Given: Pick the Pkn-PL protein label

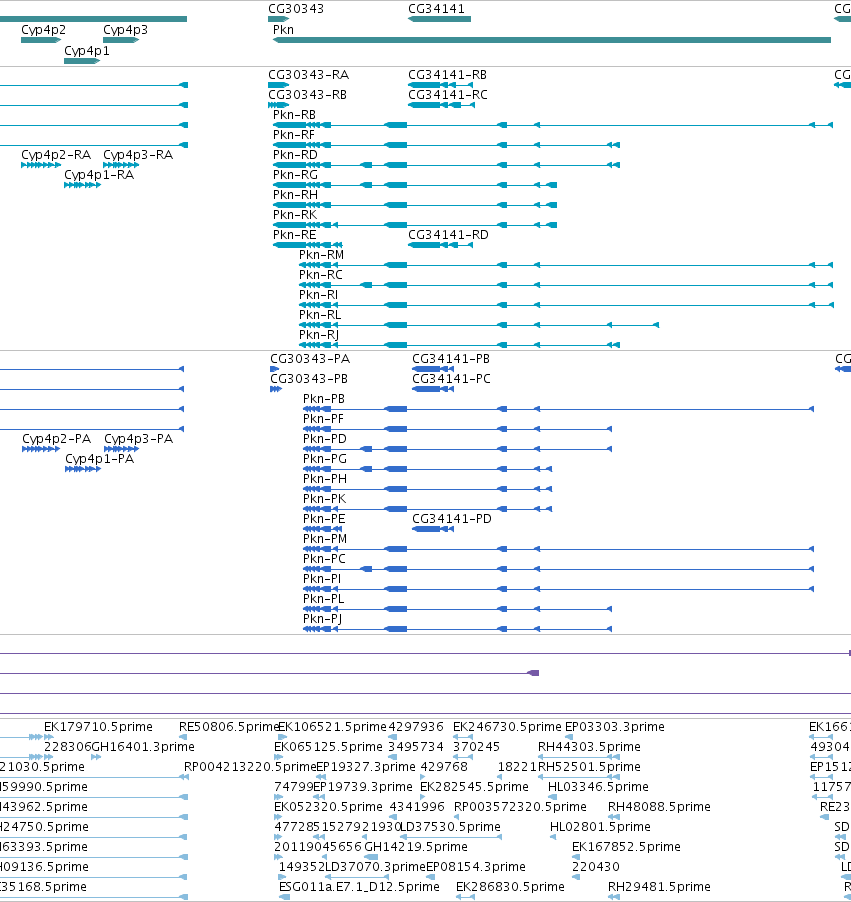Looking at the screenshot, I should pos(324,599).
